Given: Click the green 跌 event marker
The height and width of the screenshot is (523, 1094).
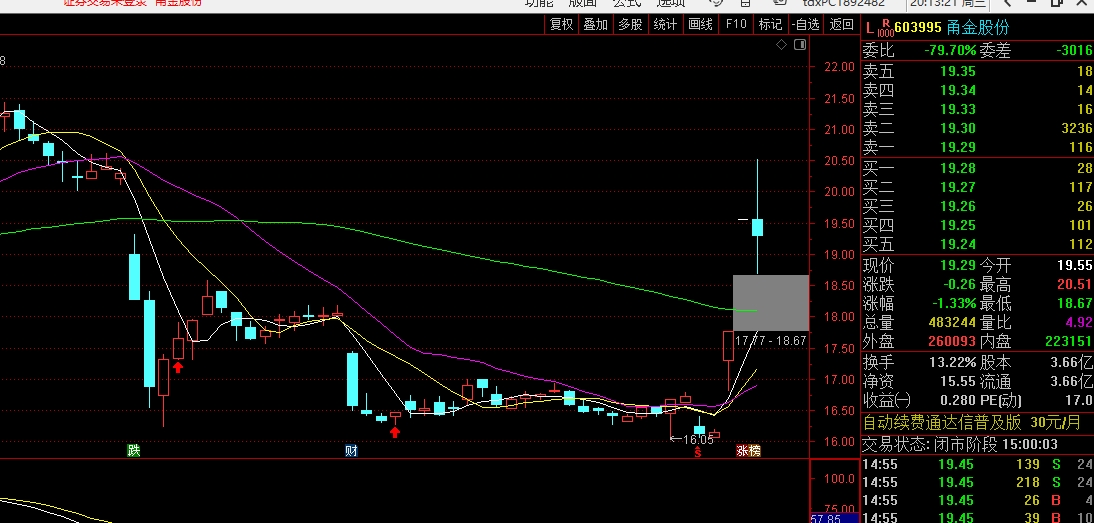Looking at the screenshot, I should [133, 450].
